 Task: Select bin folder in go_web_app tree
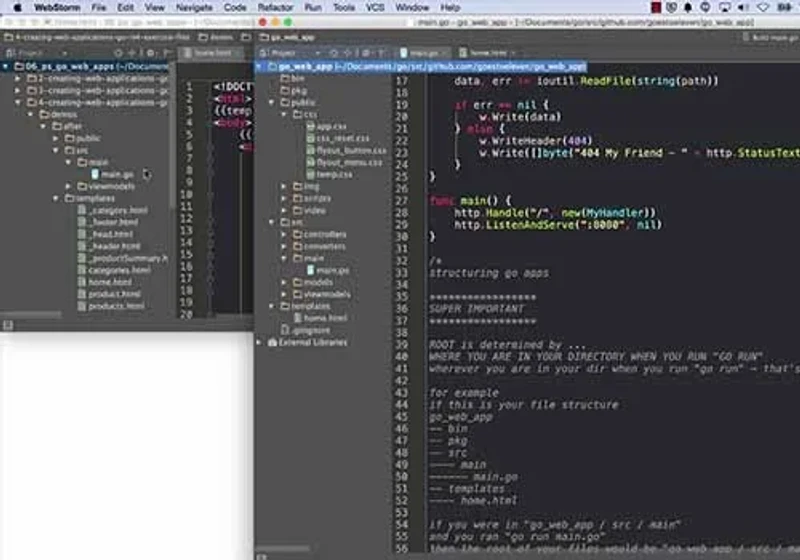pos(292,79)
